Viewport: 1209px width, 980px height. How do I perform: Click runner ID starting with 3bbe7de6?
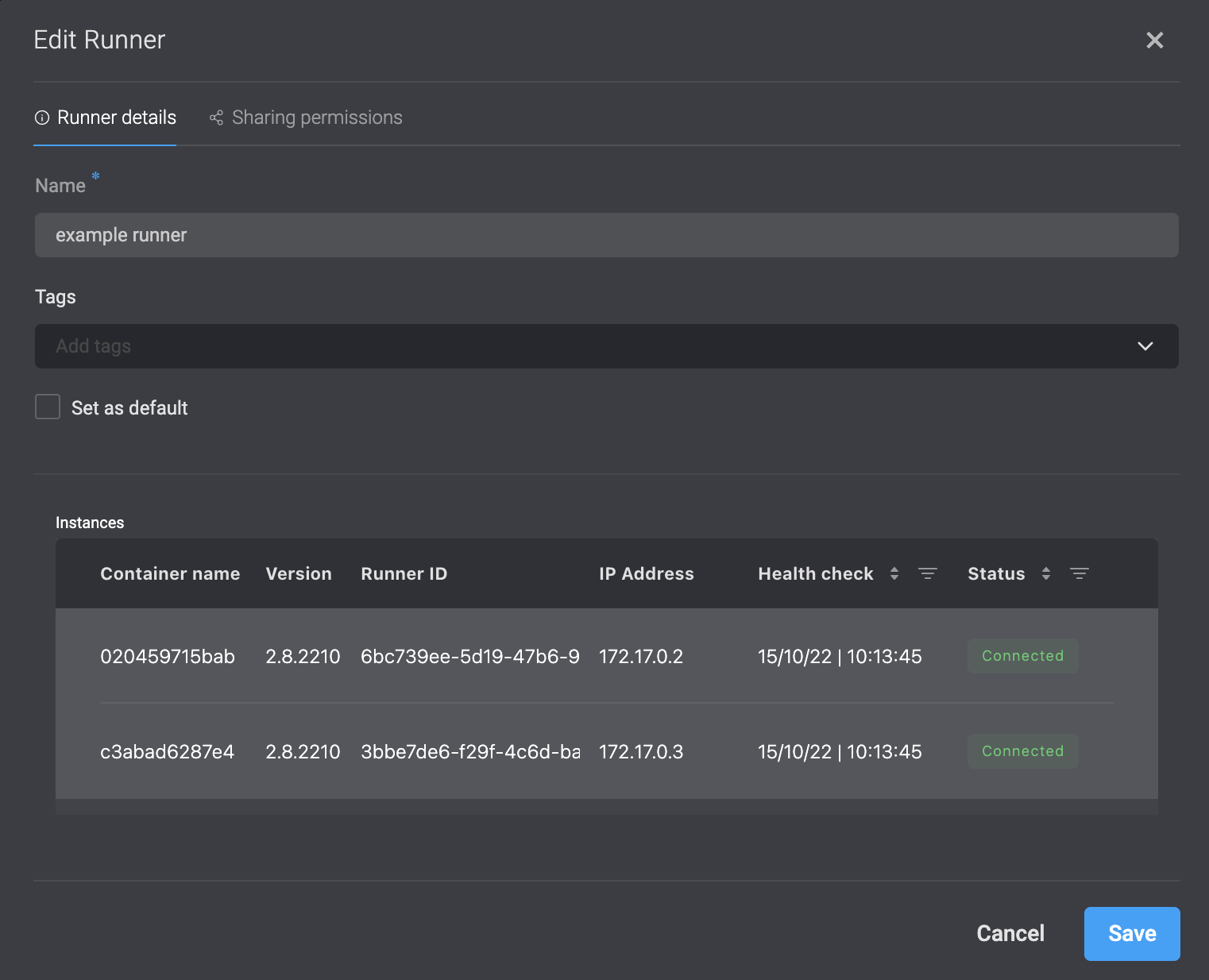click(x=470, y=751)
